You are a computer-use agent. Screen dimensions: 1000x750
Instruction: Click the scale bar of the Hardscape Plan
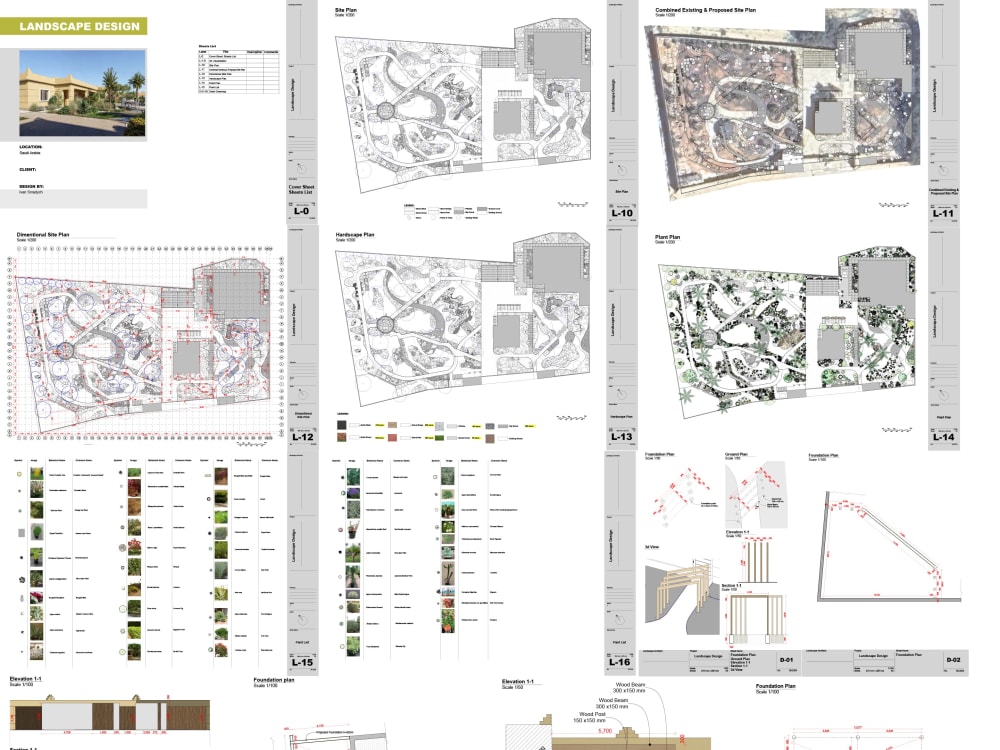click(571, 418)
